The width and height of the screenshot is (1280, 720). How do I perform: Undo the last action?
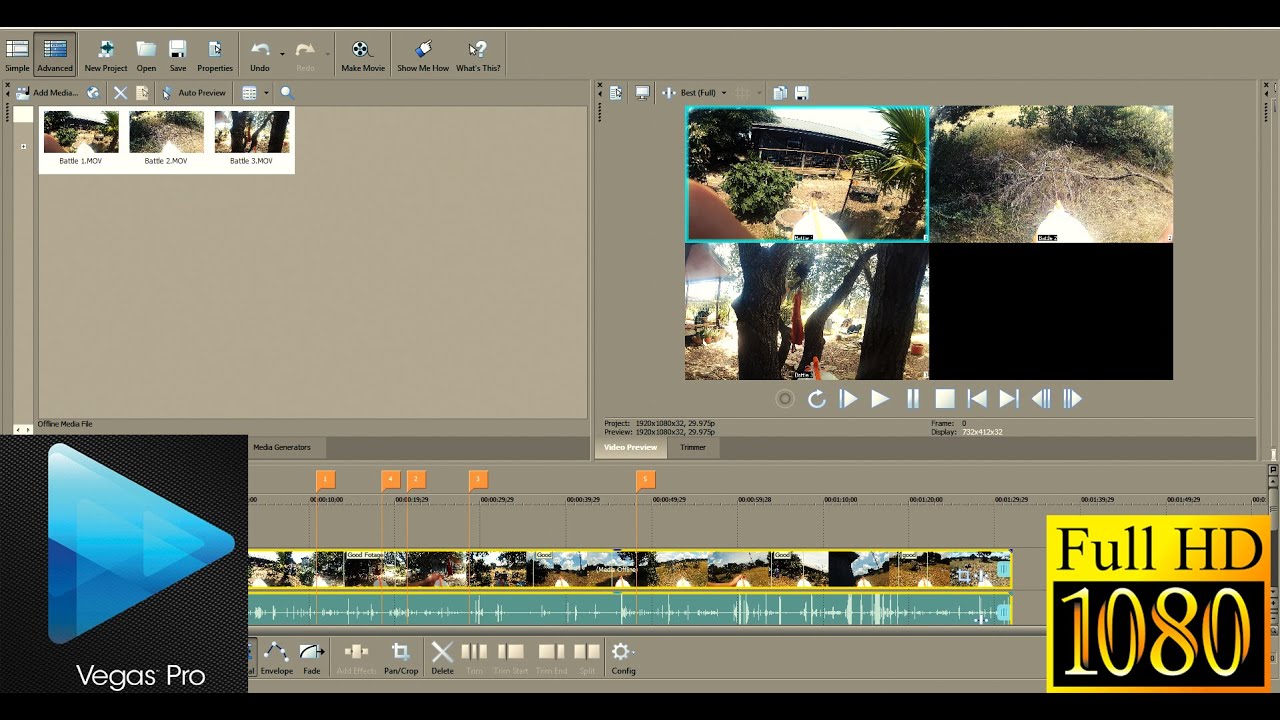pos(260,56)
